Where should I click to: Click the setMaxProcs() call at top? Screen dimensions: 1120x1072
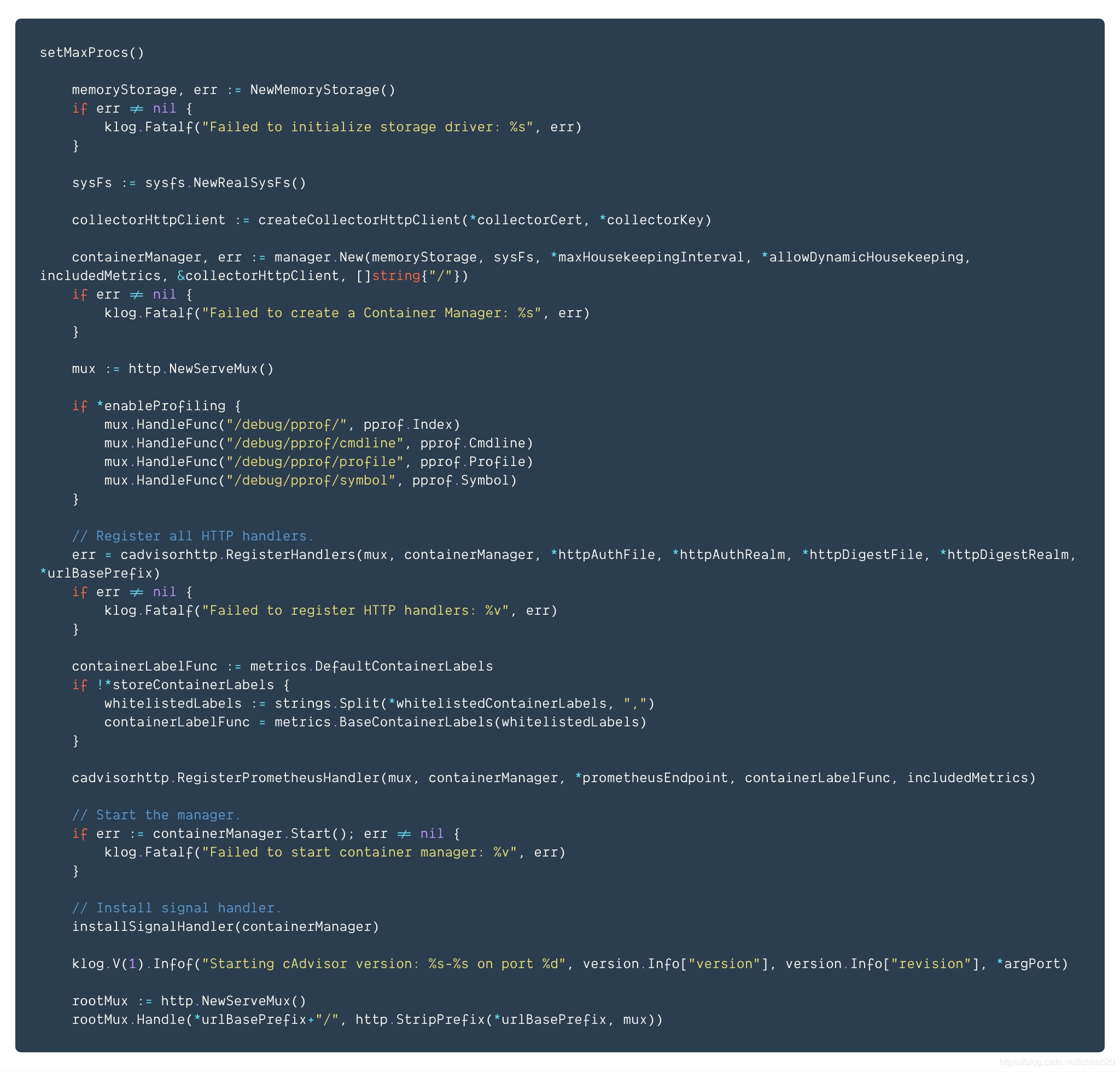pos(92,53)
